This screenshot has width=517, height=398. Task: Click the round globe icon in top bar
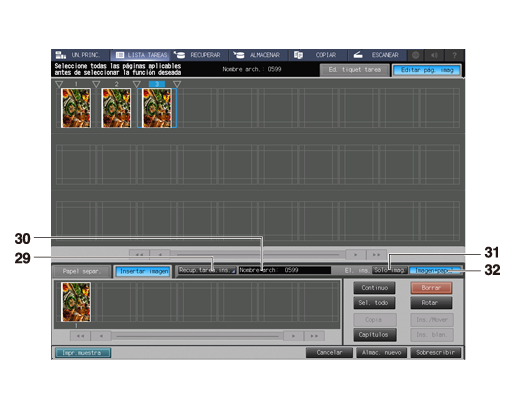click(x=415, y=55)
